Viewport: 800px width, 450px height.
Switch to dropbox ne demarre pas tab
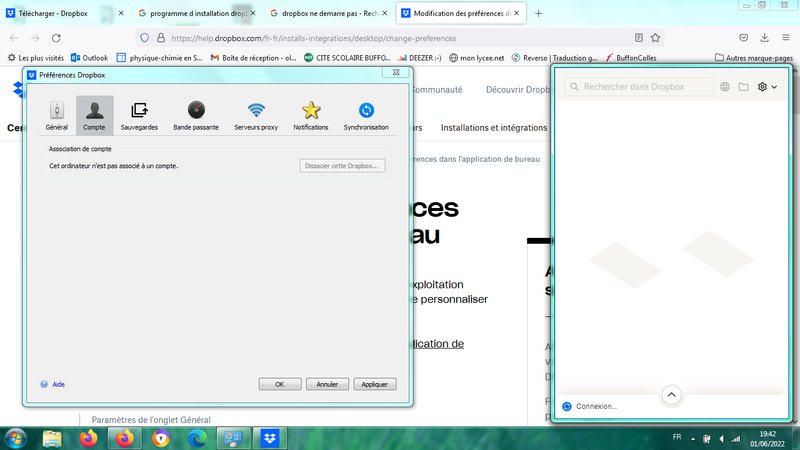point(327,13)
